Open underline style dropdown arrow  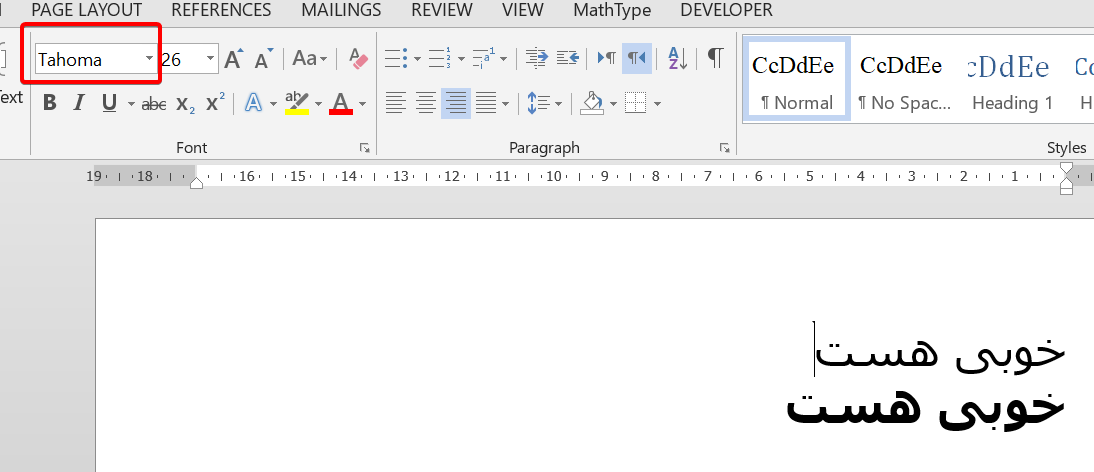tap(131, 104)
